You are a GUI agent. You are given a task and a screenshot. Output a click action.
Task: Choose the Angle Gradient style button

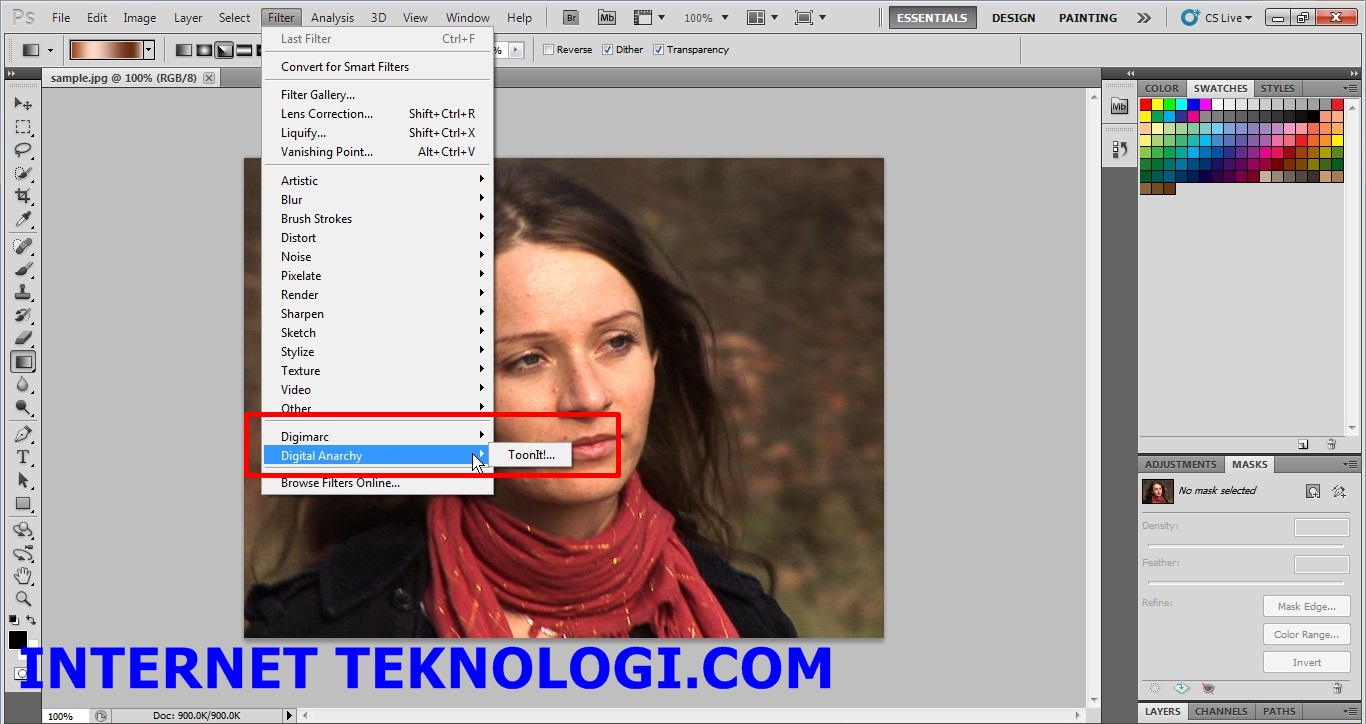point(223,50)
